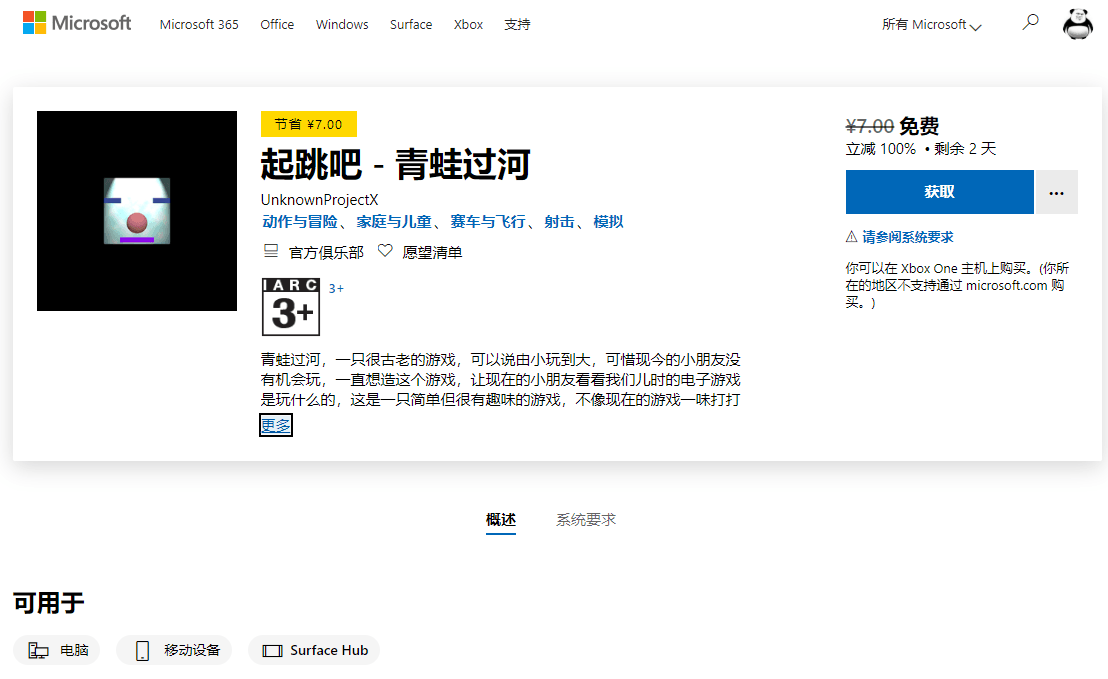Open the 请参阅系统要求 link
The height and width of the screenshot is (679, 1108).
click(x=908, y=237)
